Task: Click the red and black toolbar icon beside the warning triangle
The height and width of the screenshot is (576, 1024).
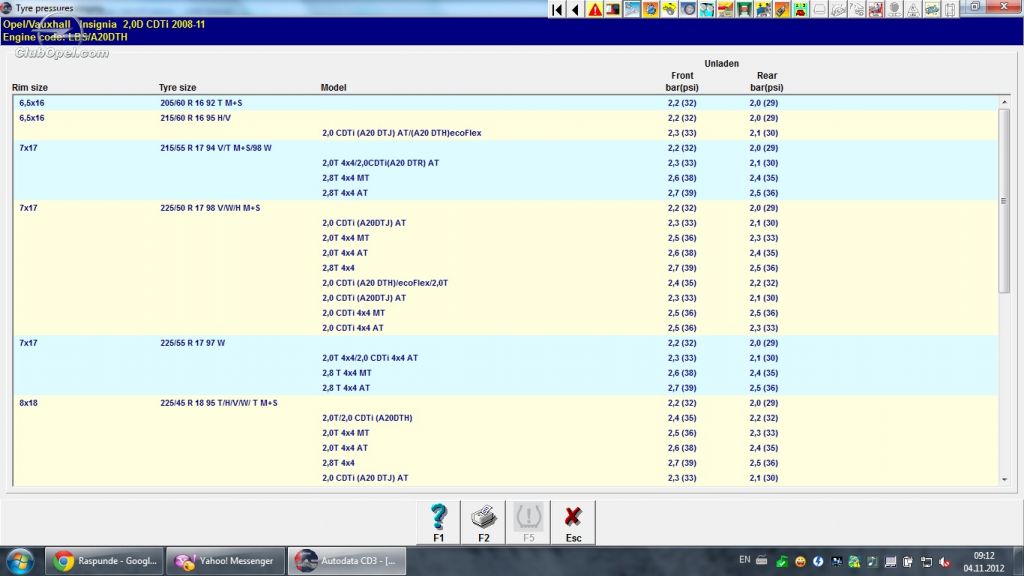Action: [613, 9]
